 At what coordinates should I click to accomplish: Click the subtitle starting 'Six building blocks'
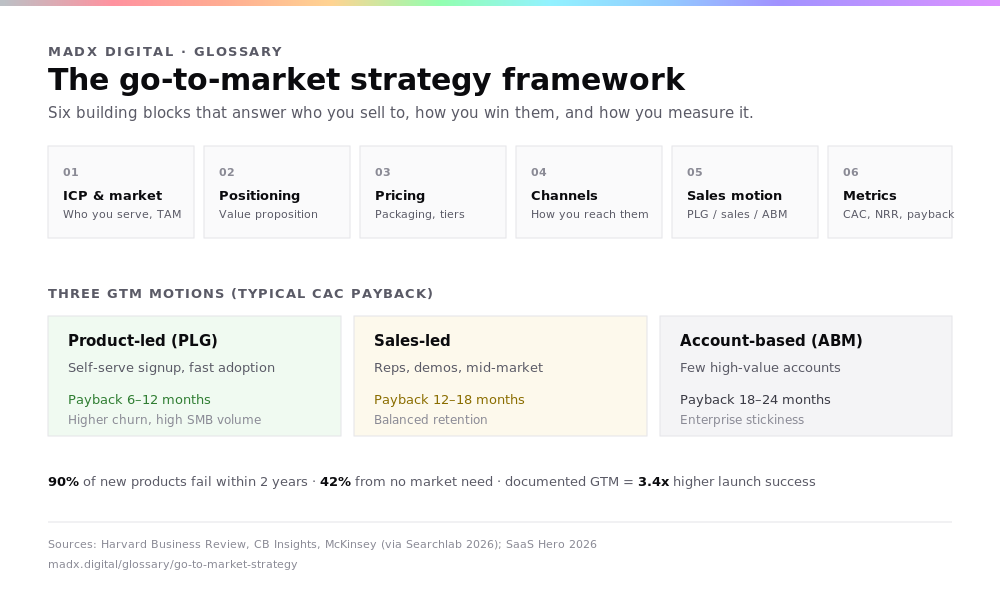click(x=401, y=113)
